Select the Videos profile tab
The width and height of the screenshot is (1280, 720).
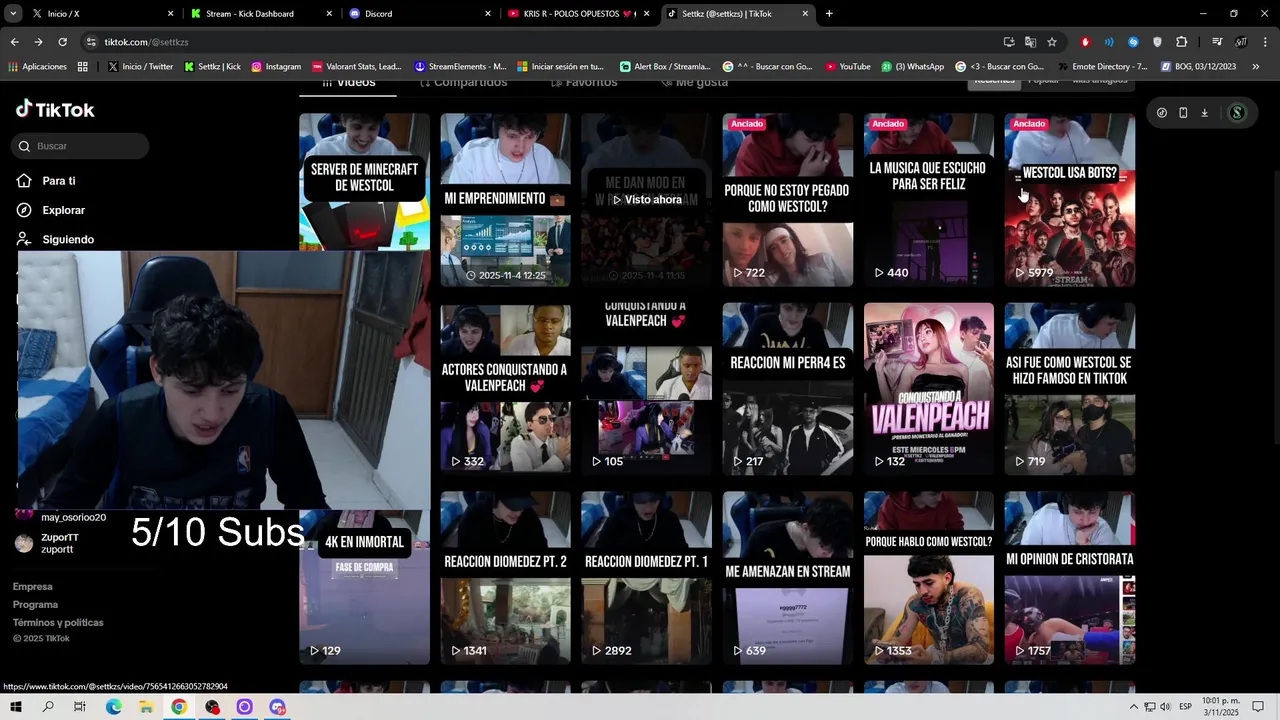click(x=348, y=84)
